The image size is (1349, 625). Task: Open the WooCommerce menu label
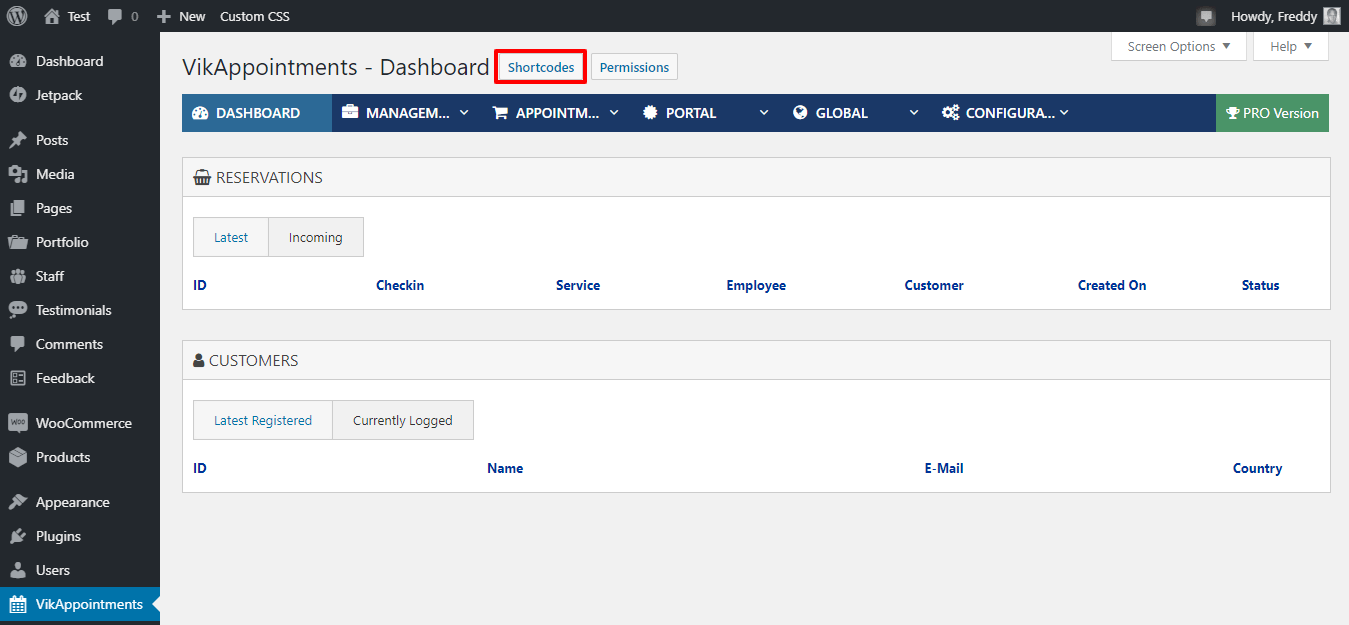[84, 423]
